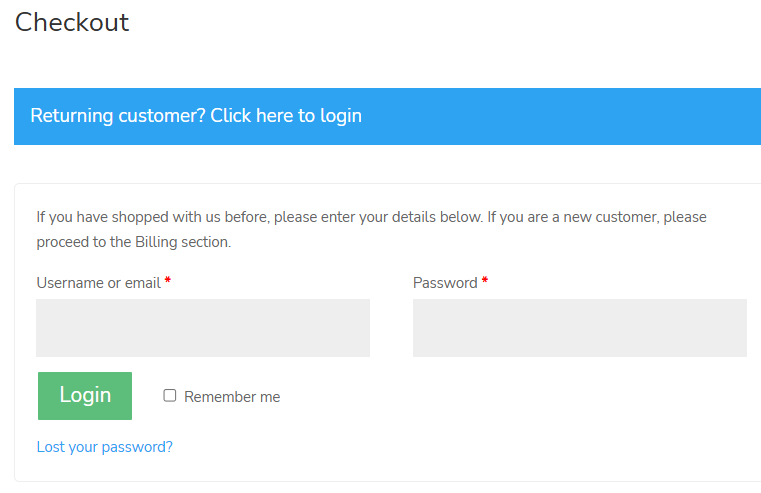Open the Lost your password link
Viewport: 761px width, 493px height.
[x=105, y=447]
